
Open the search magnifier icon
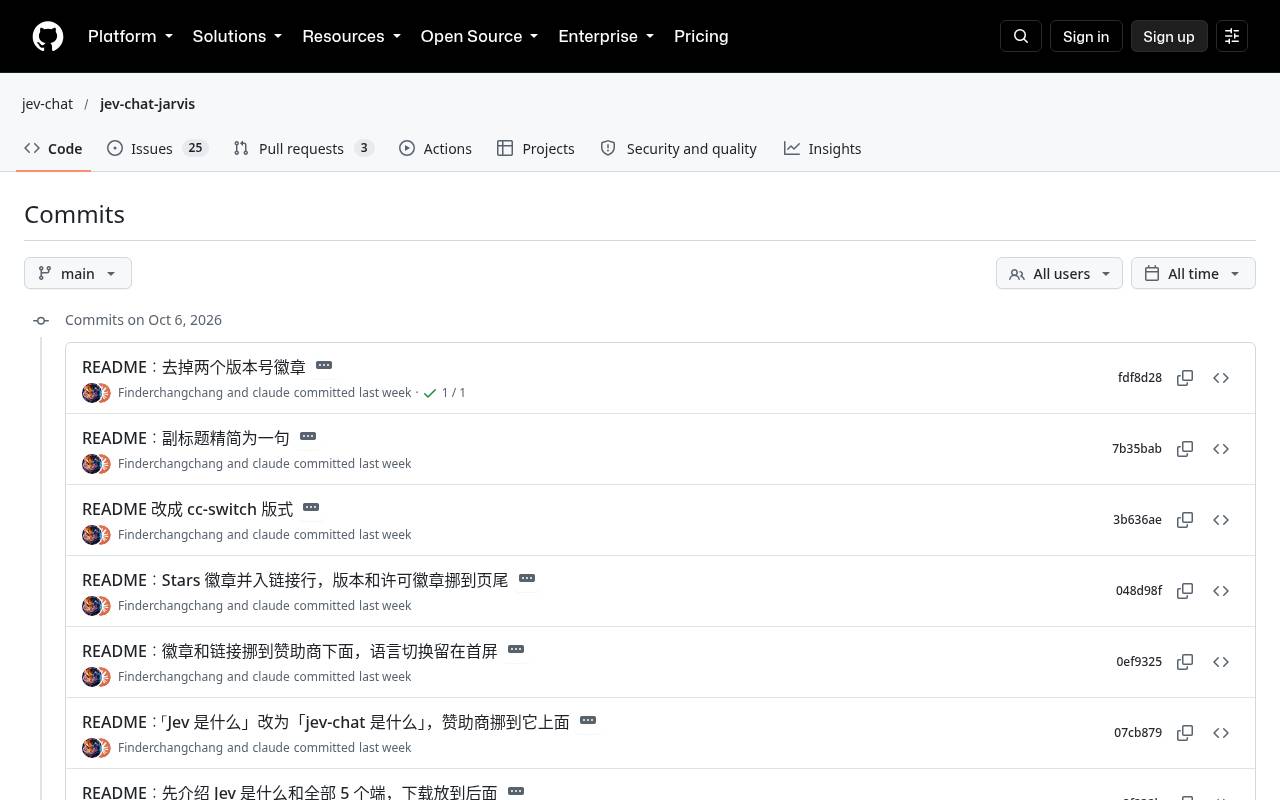1021,36
